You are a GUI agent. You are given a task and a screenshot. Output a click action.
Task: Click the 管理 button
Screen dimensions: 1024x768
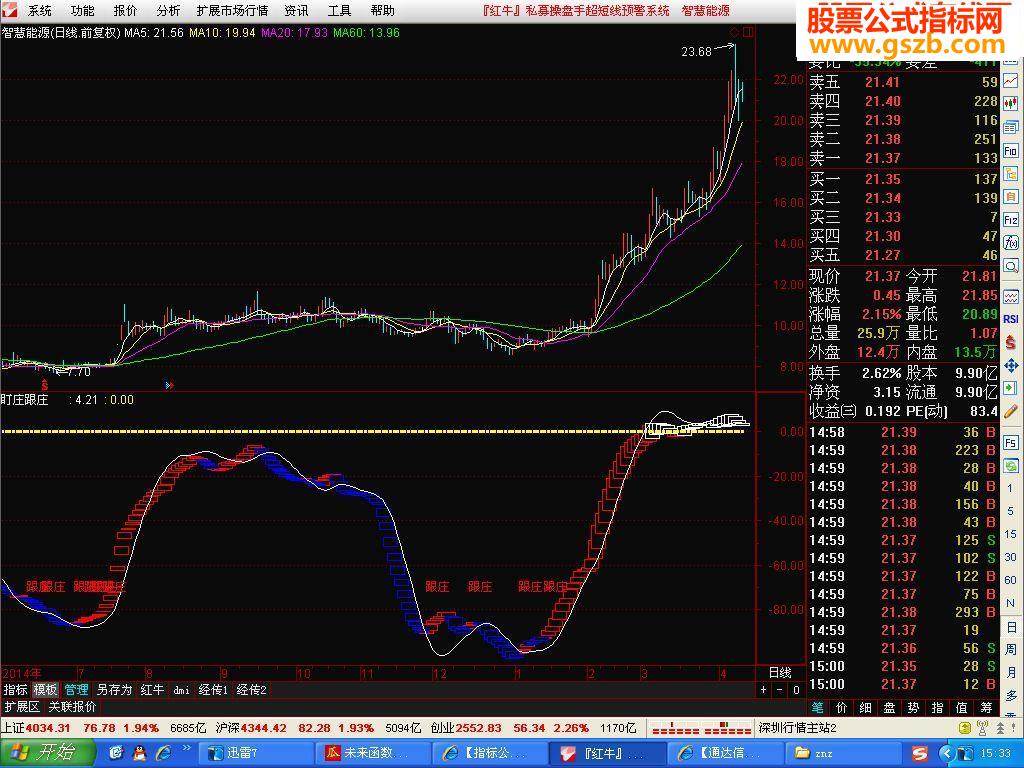[x=76, y=690]
